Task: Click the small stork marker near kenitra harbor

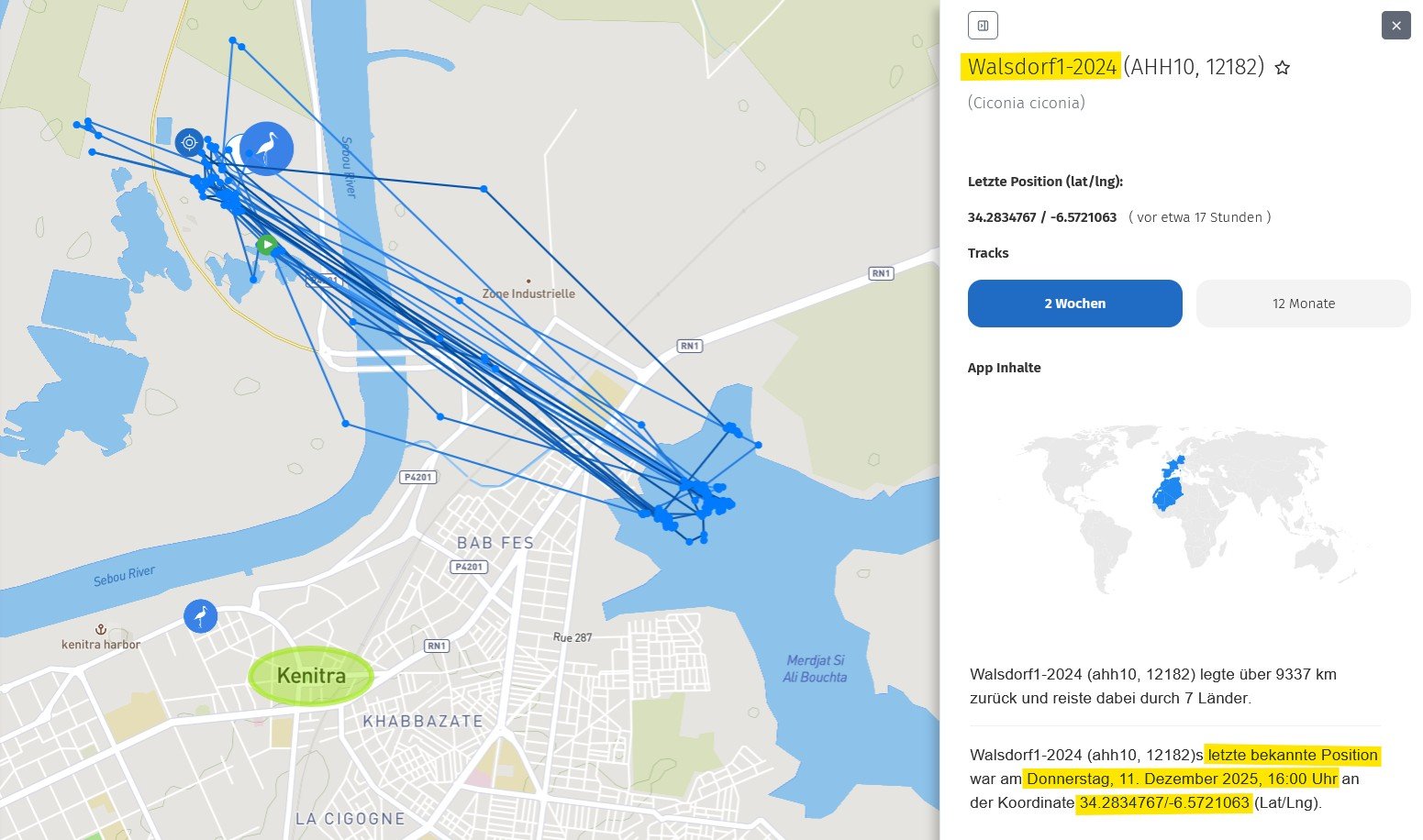Action: click(200, 616)
